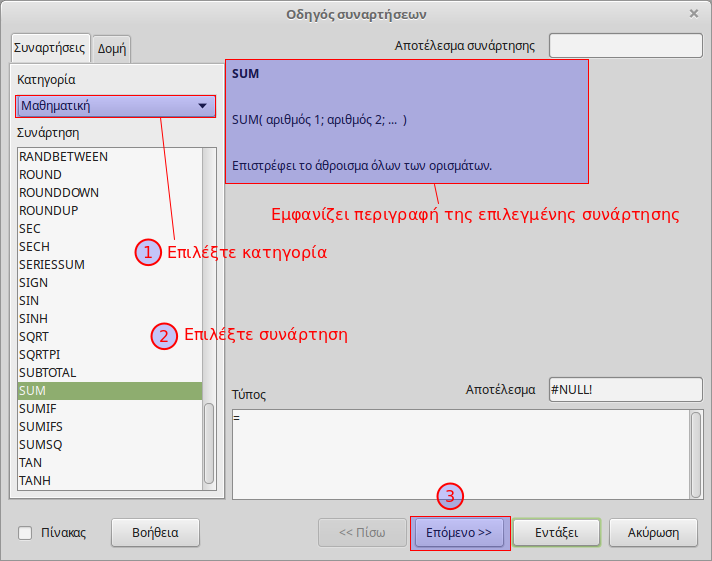This screenshot has height=561, width=712.
Task: Close the function wizard dialog
Action: (694, 13)
